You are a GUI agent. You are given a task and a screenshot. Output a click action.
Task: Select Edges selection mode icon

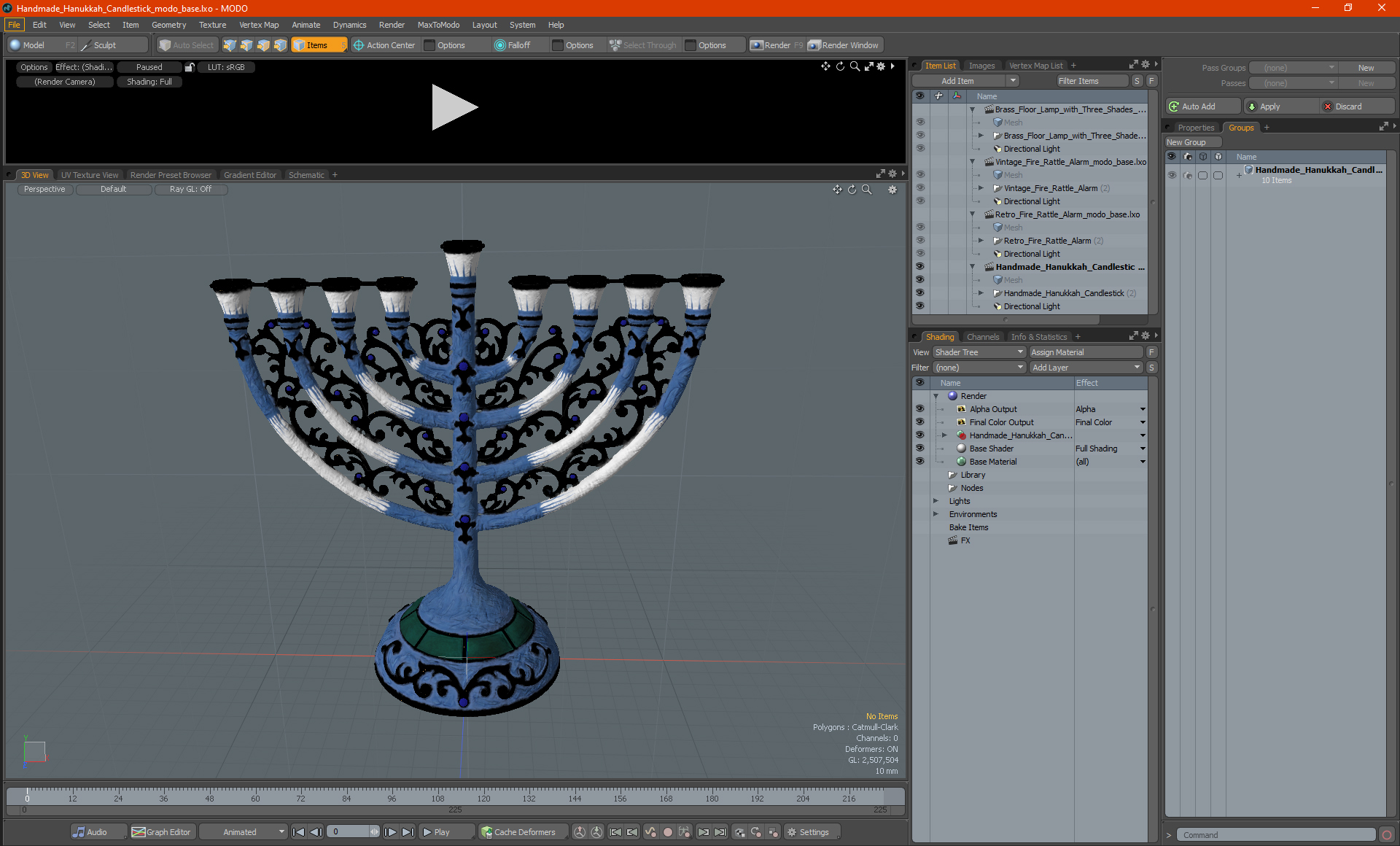click(246, 45)
